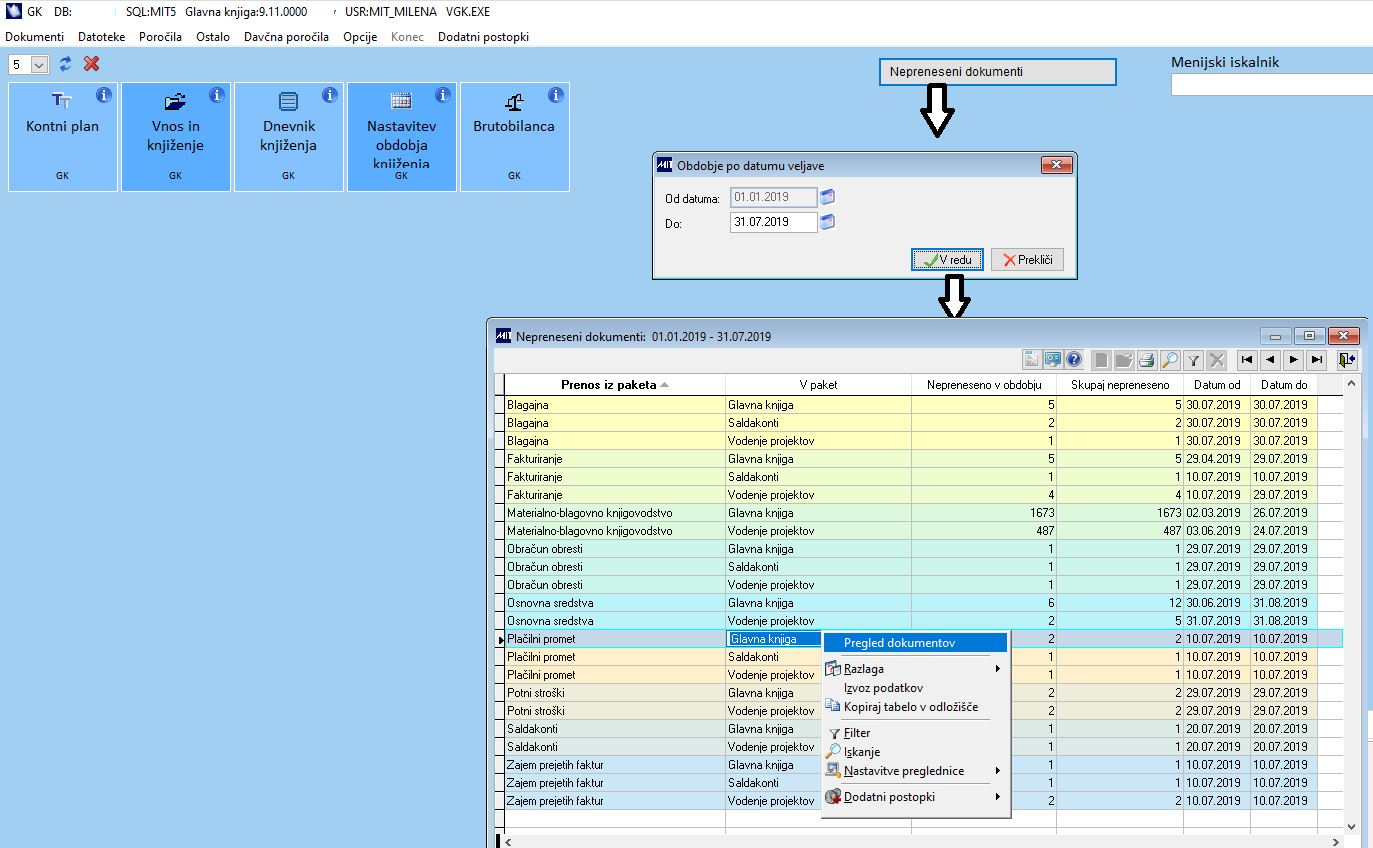
Task: Click the printer icon in Nepreneseni dokumenti toolbar
Action: (x=1146, y=360)
